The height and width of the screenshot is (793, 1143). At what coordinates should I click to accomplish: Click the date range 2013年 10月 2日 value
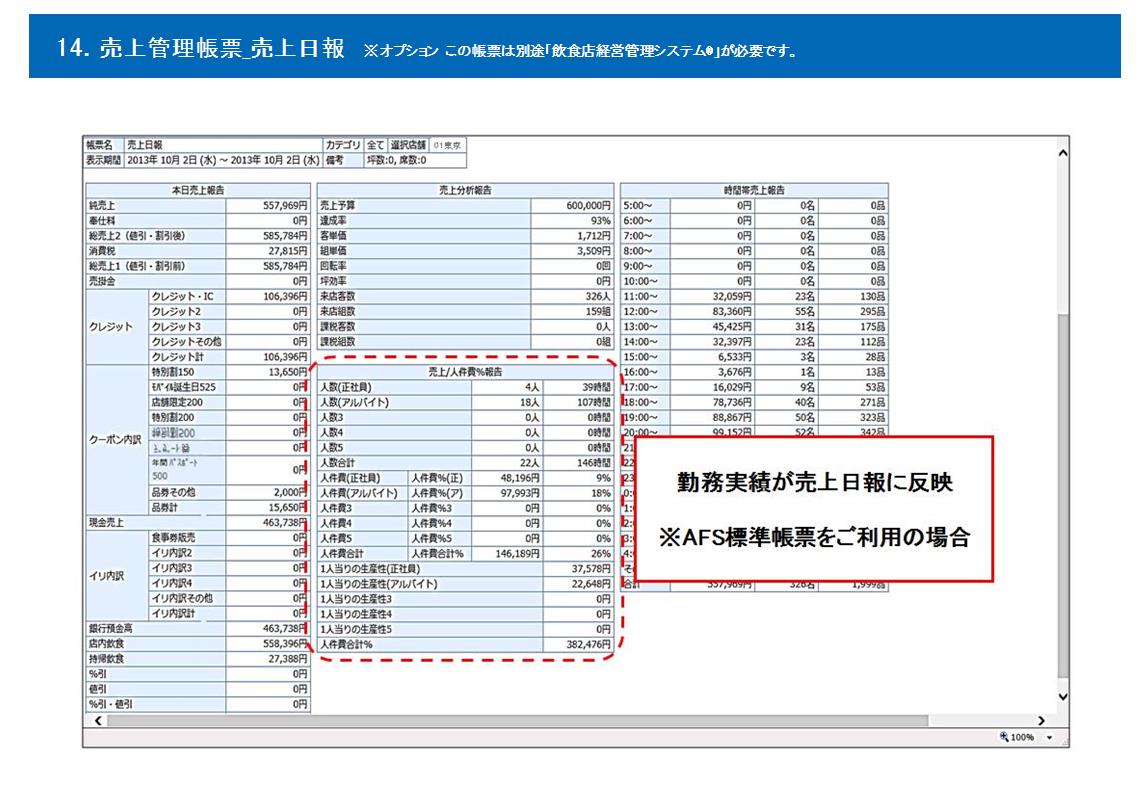tap(223, 160)
